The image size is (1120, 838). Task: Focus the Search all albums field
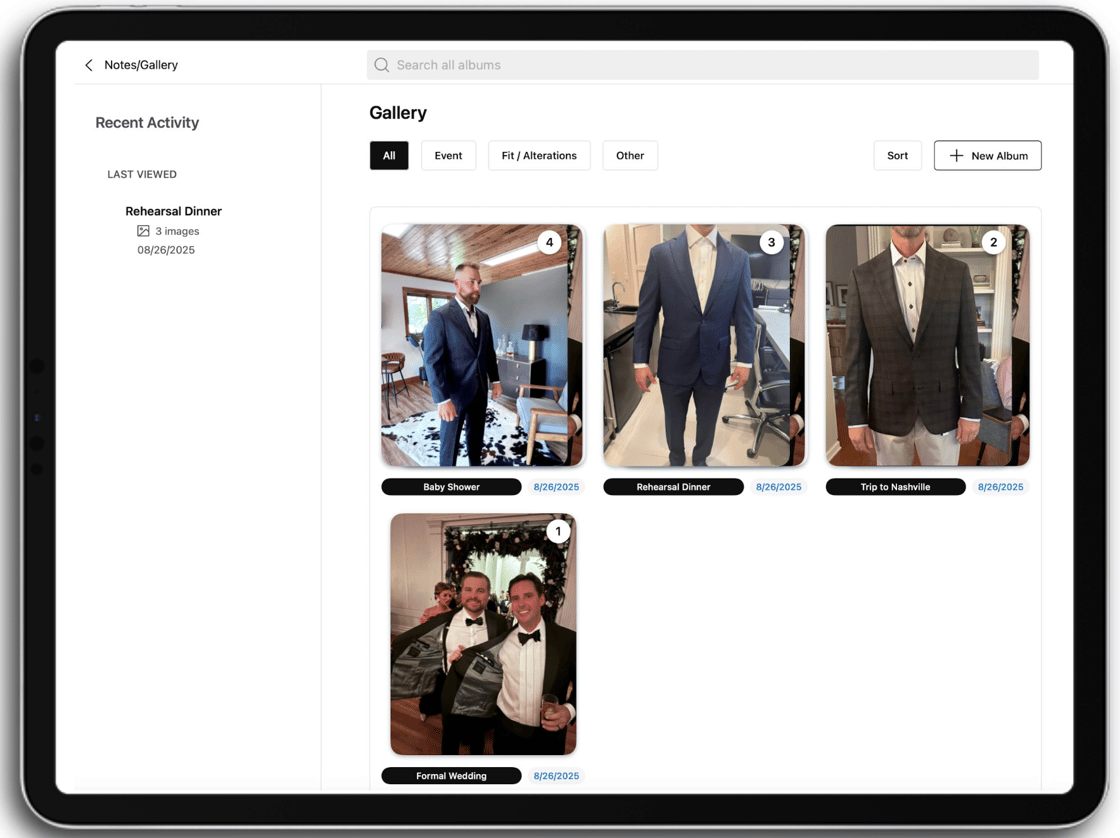coord(703,65)
